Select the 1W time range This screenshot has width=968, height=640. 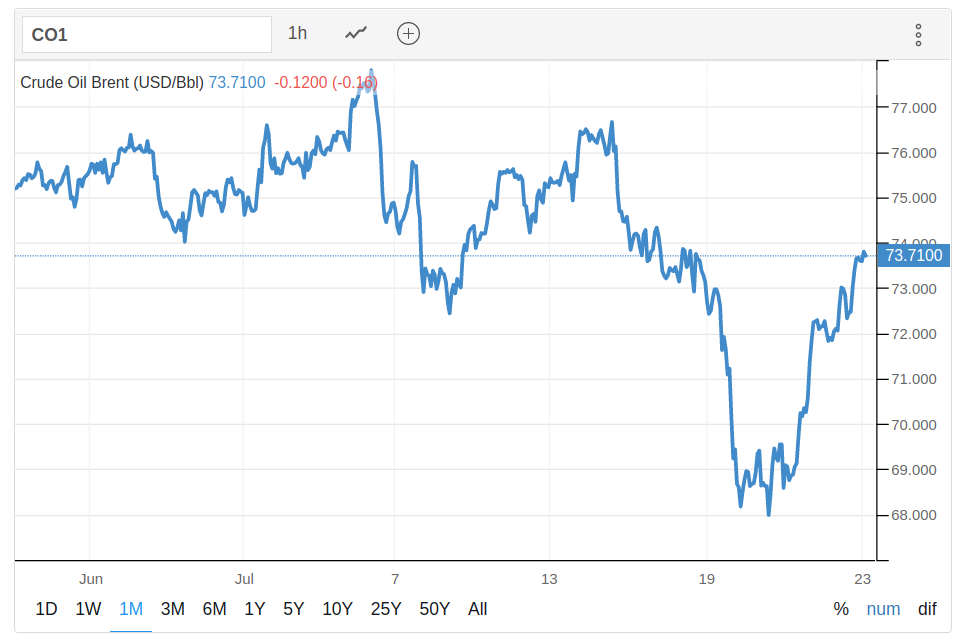tap(88, 609)
